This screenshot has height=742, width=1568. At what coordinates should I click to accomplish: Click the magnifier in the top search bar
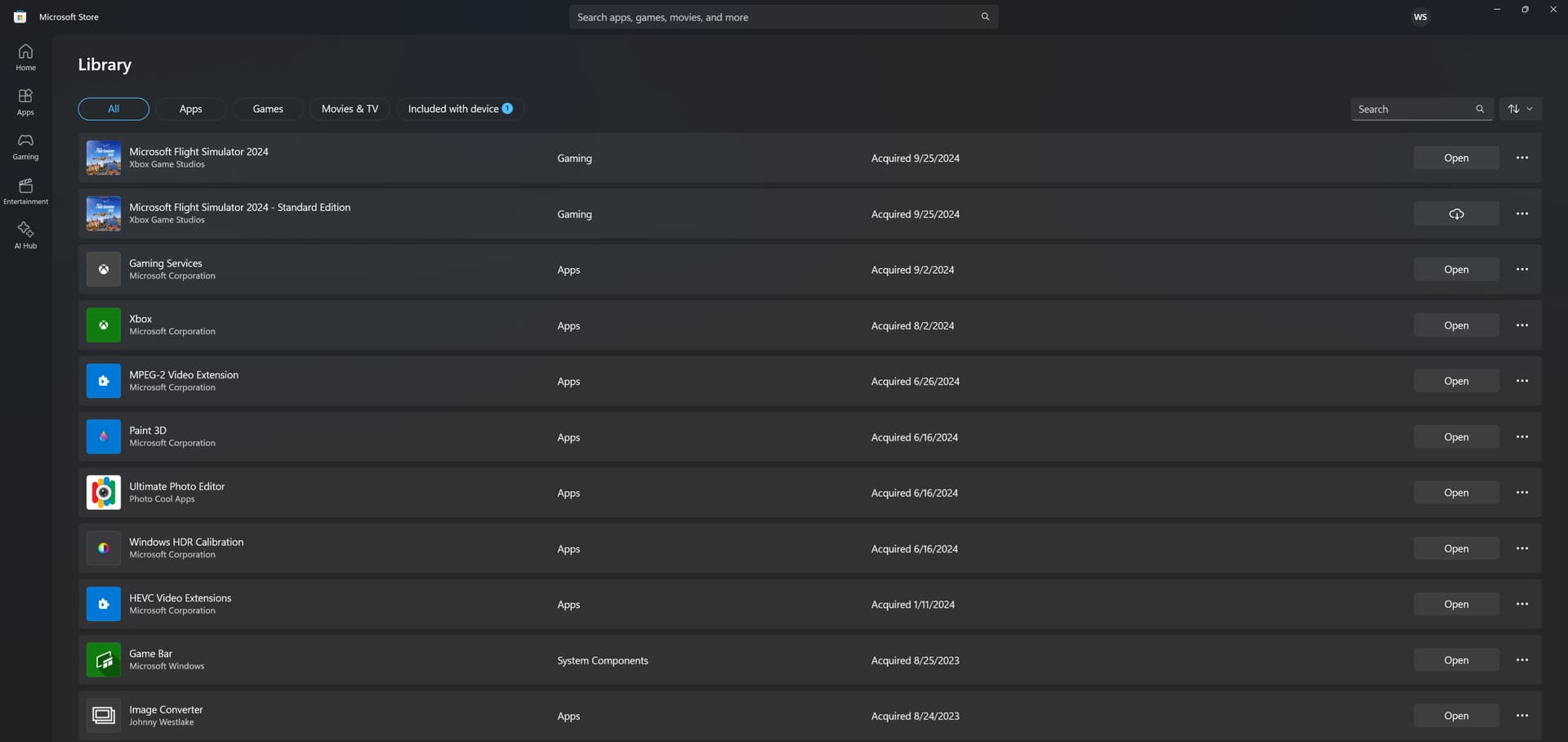985,16
